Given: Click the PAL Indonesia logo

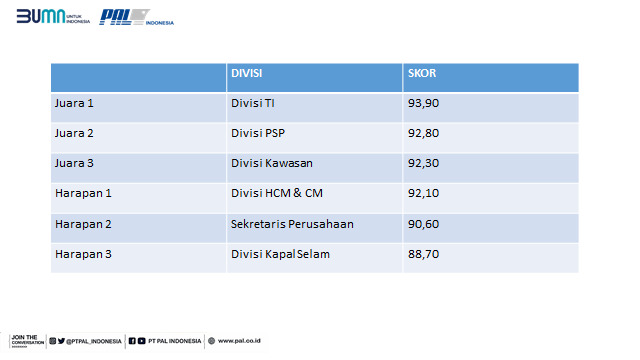Looking at the screenshot, I should coord(137,17).
